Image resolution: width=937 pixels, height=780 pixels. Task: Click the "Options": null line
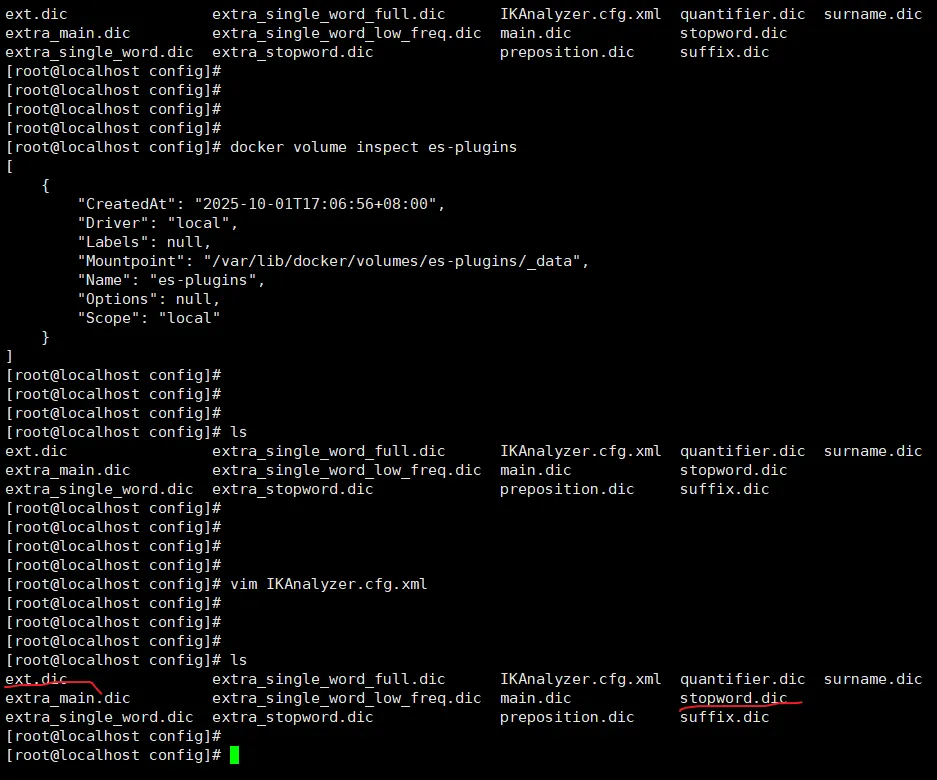148,299
